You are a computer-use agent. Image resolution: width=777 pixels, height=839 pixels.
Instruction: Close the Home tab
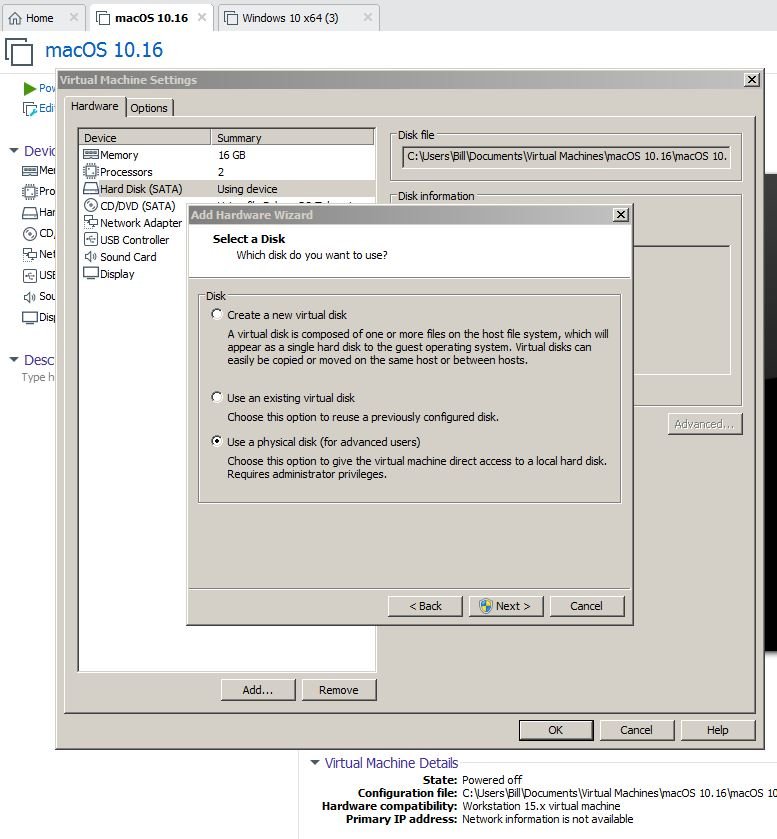tap(74, 17)
